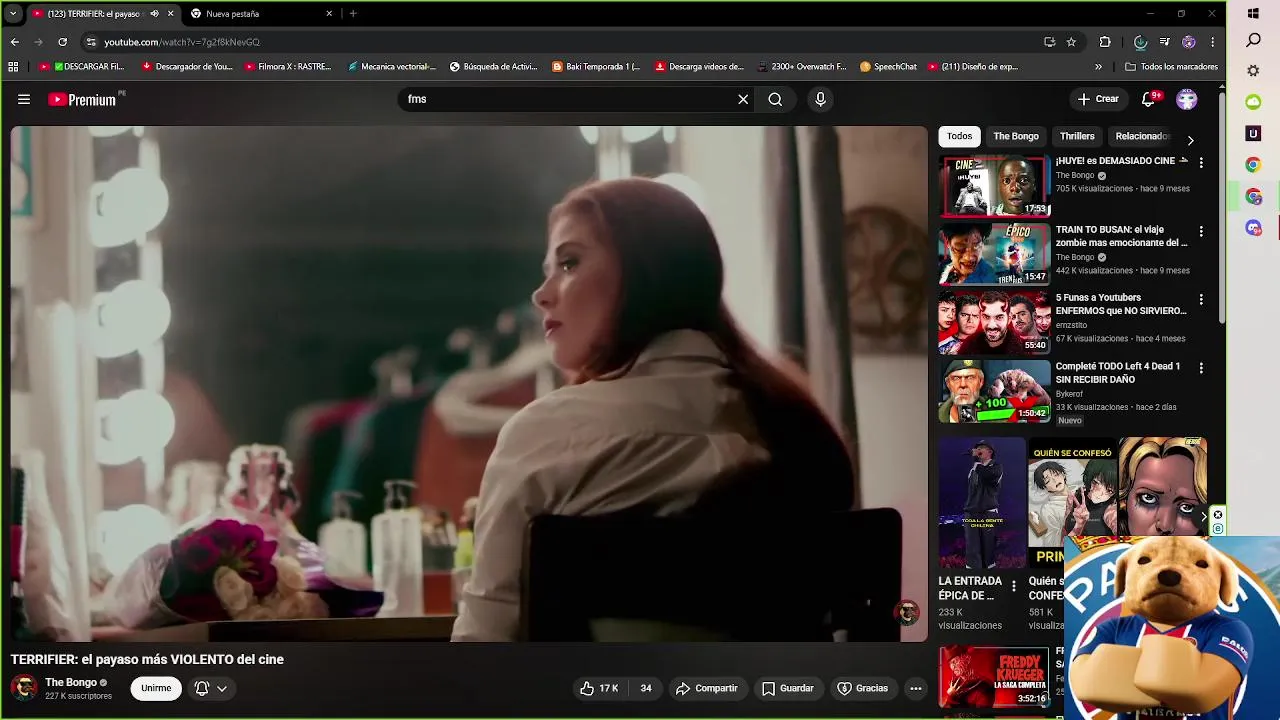Select The Bongo filter chip

click(1016, 136)
